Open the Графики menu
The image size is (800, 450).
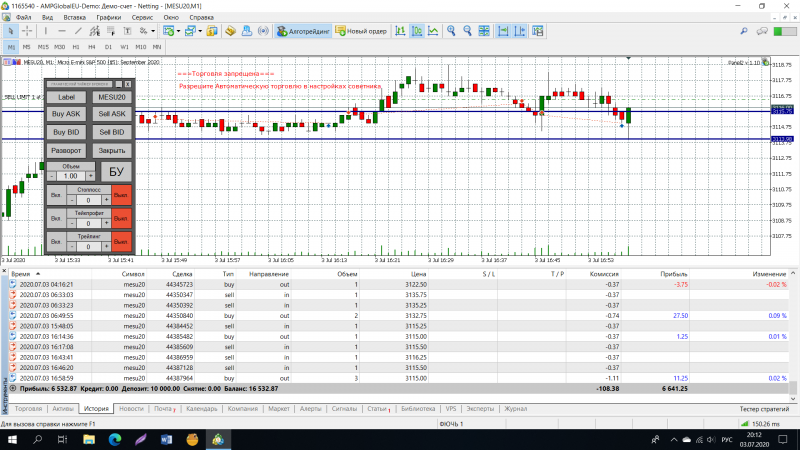coord(109,17)
